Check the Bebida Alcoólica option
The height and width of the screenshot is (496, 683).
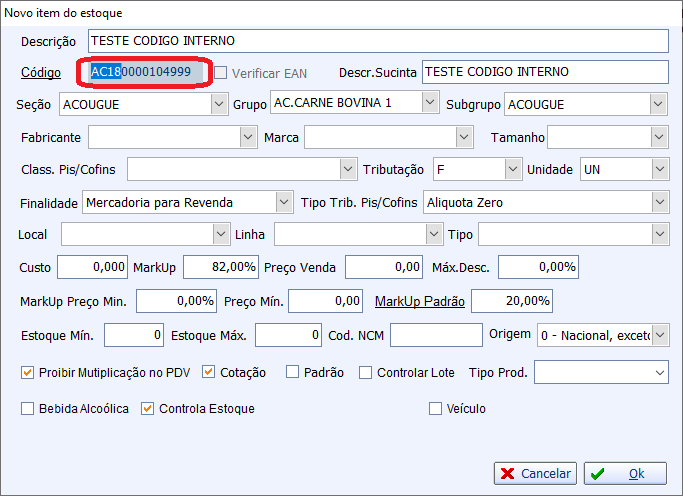point(28,408)
